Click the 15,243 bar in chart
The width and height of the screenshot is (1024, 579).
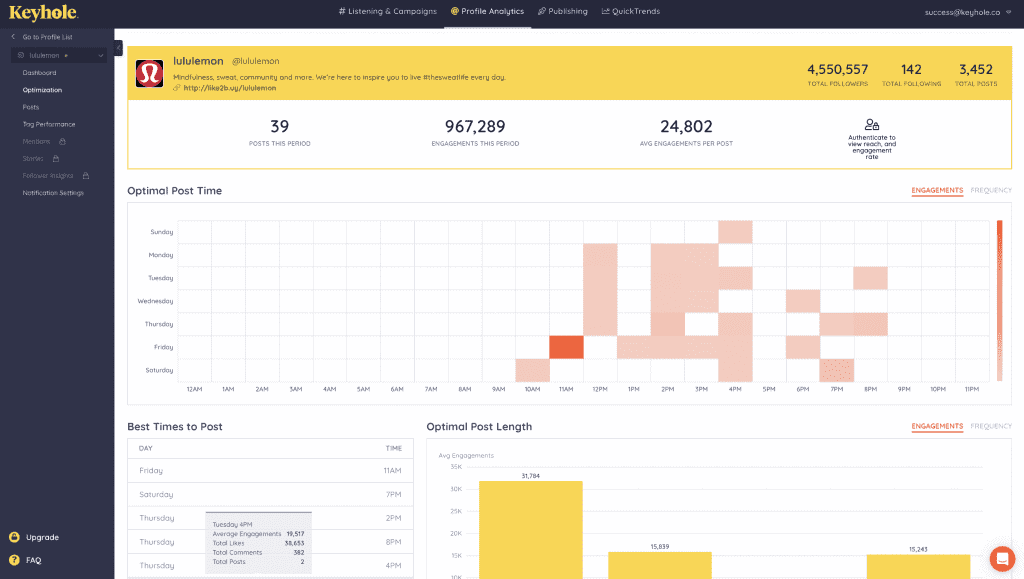point(918,567)
